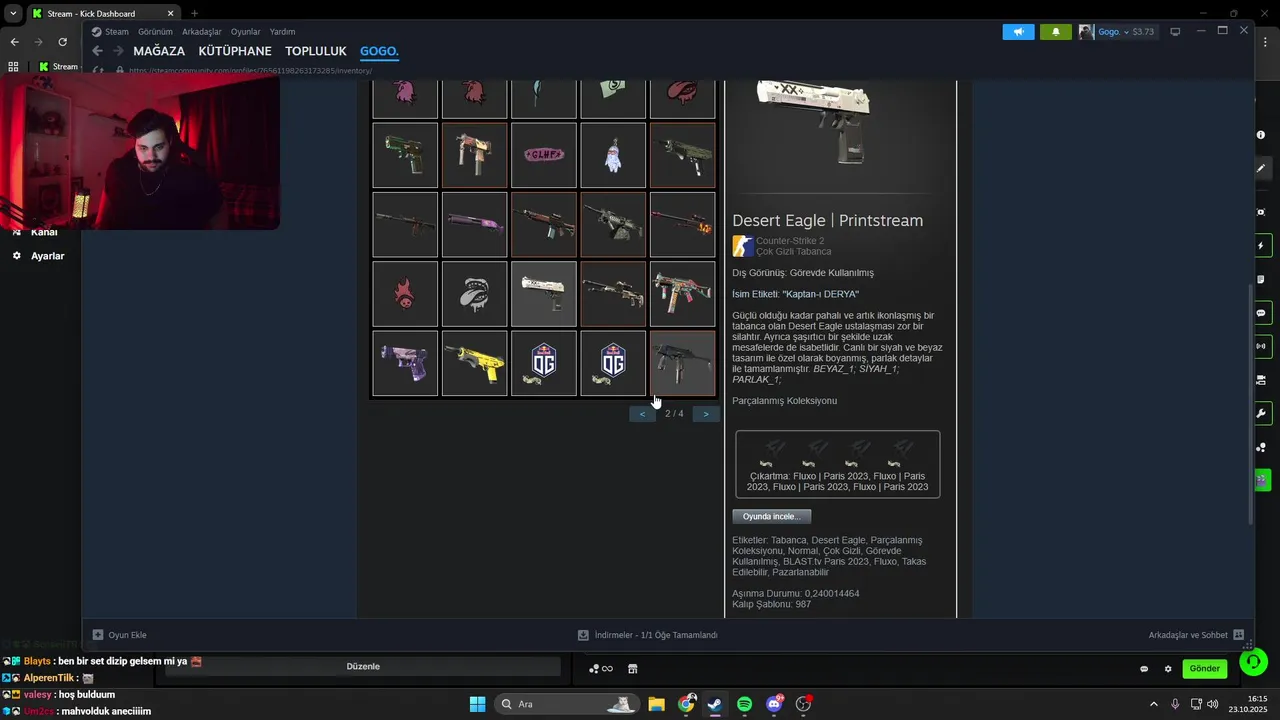The width and height of the screenshot is (1280, 720).
Task: Select the green pistol inventory item
Action: [405, 155]
